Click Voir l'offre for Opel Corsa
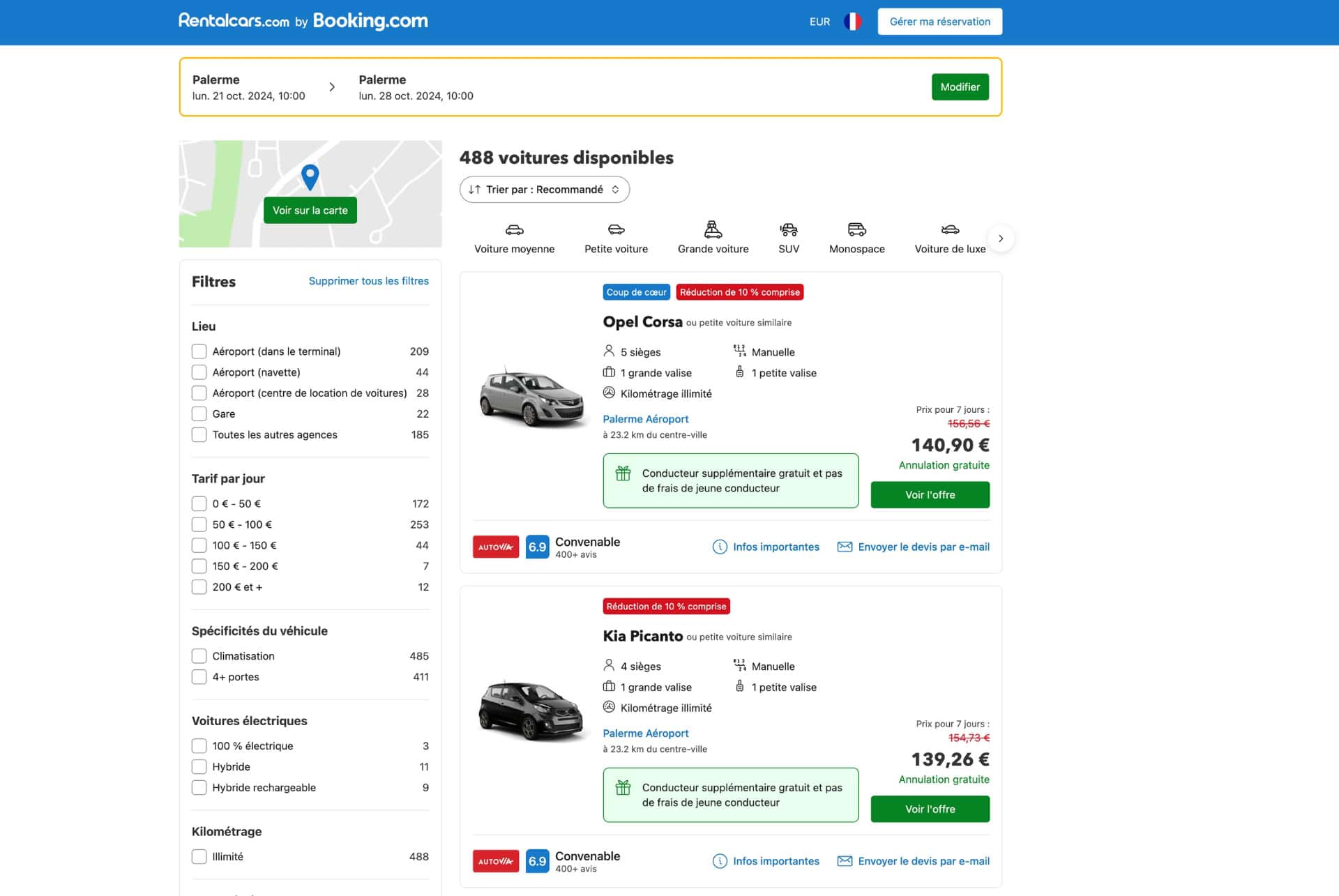The image size is (1339, 896). (x=930, y=495)
